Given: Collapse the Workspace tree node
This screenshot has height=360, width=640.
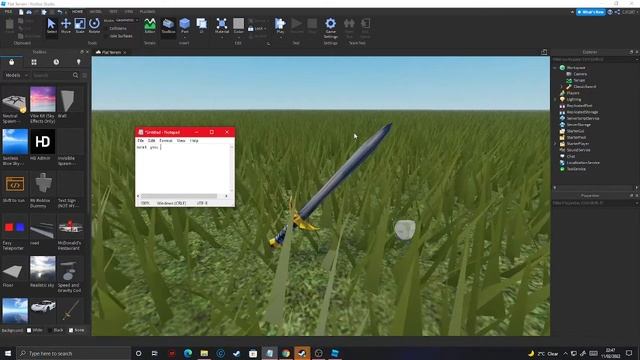Looking at the screenshot, I should pos(555,68).
